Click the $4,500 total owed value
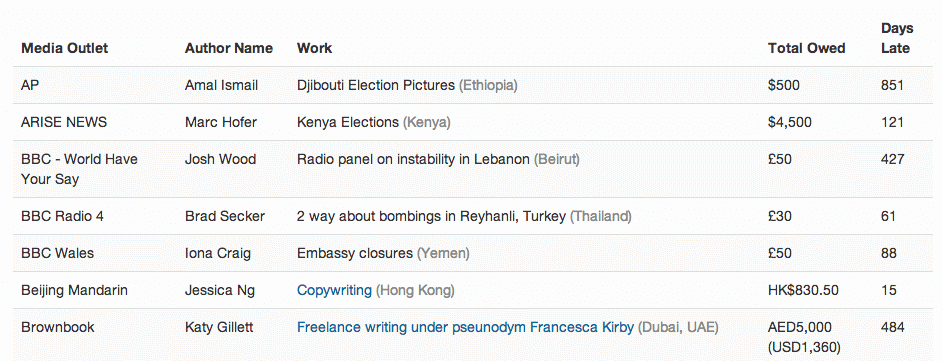 click(790, 123)
